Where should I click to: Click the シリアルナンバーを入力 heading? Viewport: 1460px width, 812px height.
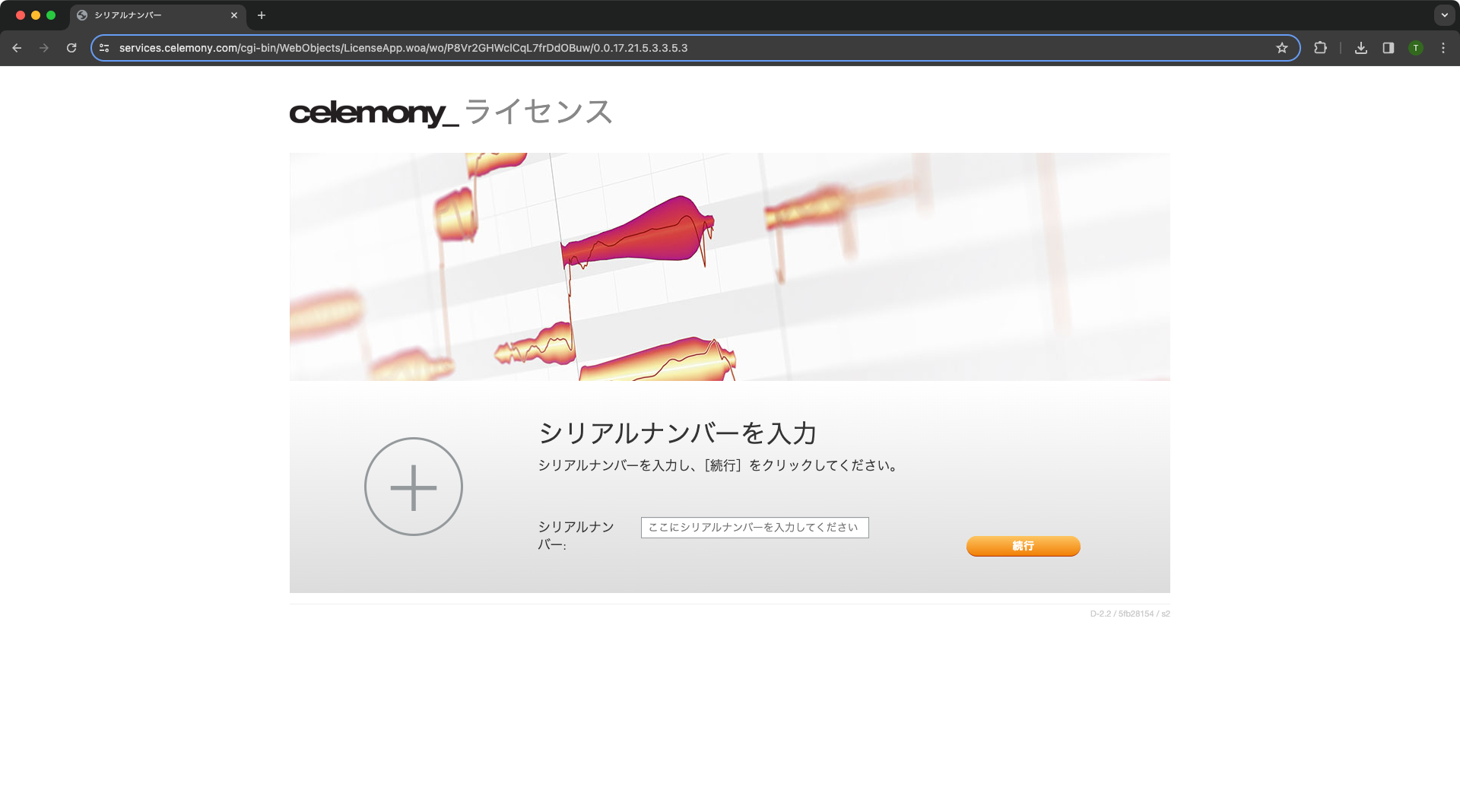(678, 433)
